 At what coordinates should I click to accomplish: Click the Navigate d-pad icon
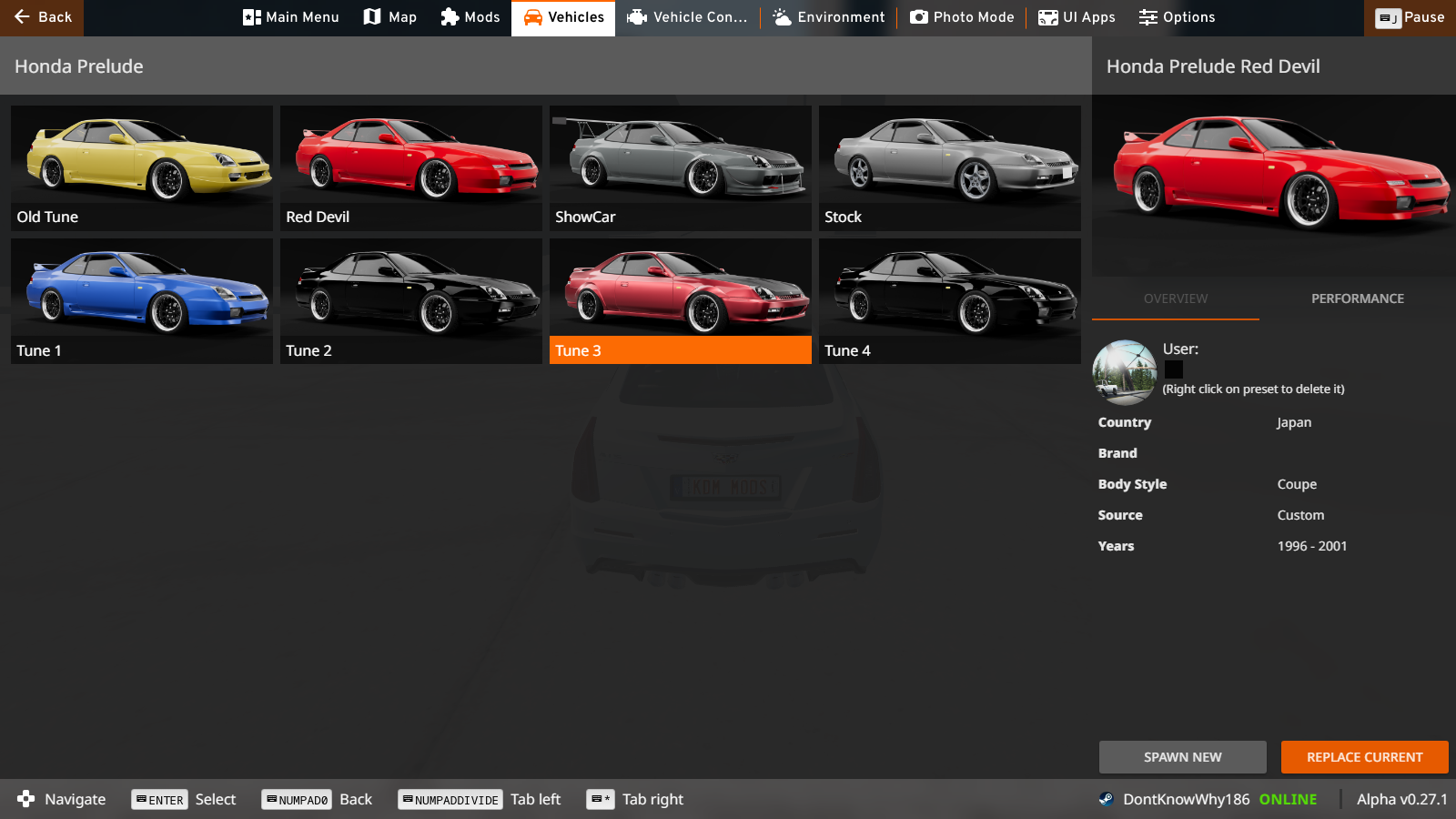pyautogui.click(x=25, y=799)
